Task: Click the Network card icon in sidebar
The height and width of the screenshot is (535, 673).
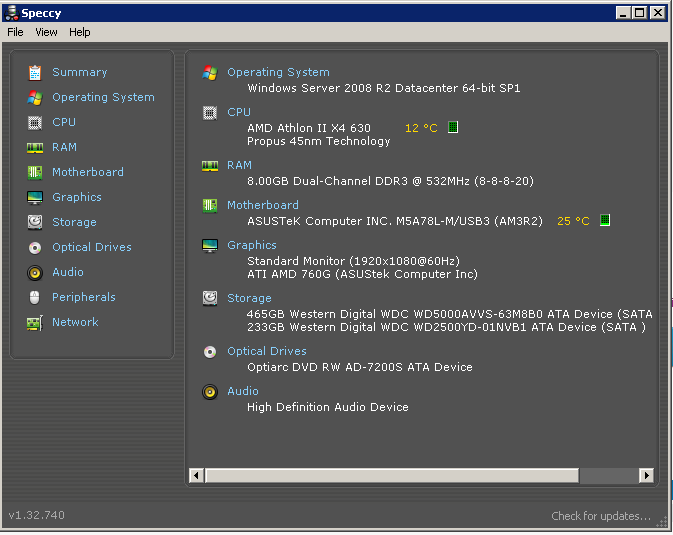Action: [35, 323]
